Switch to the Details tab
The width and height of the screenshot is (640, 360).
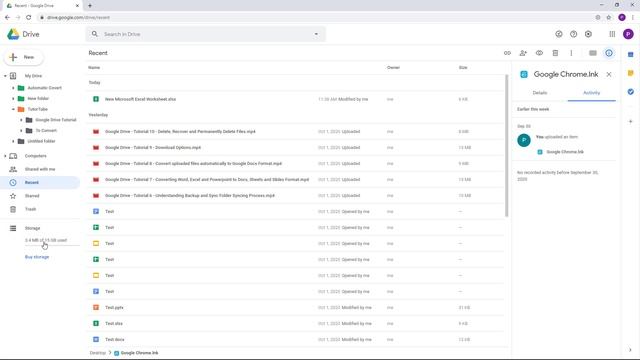[x=540, y=93]
